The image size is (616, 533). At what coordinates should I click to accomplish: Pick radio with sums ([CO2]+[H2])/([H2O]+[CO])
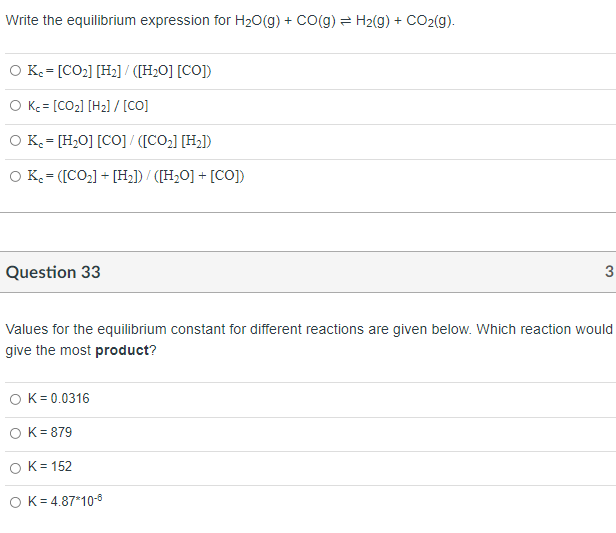pos(15,176)
